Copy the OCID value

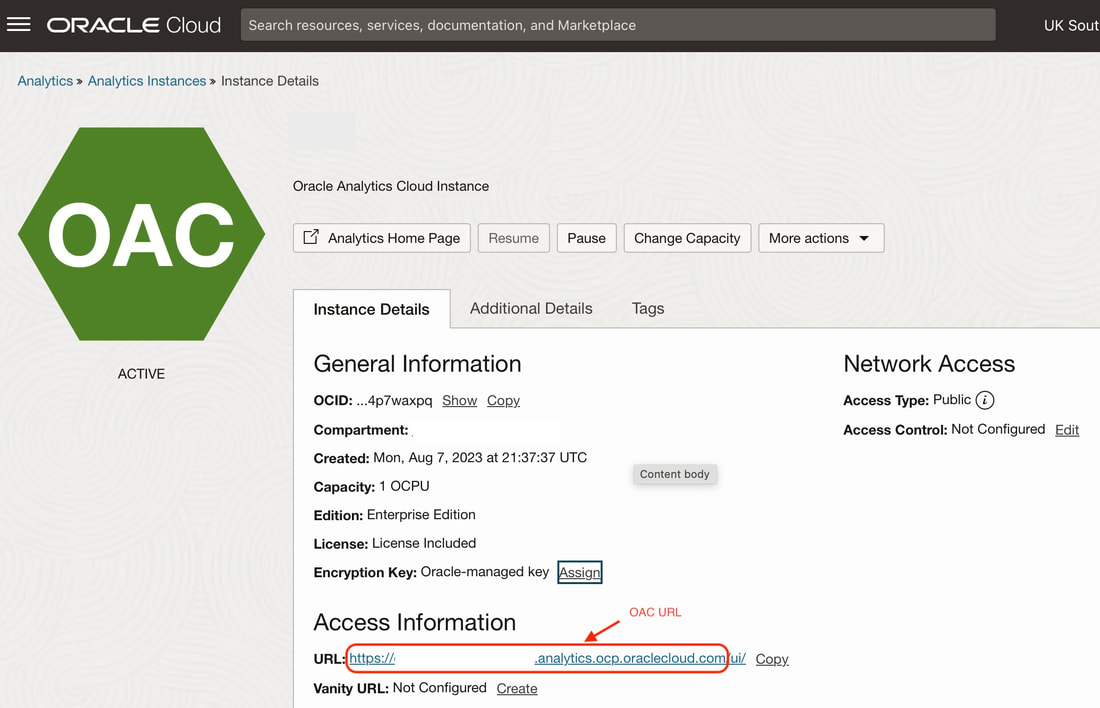click(503, 401)
